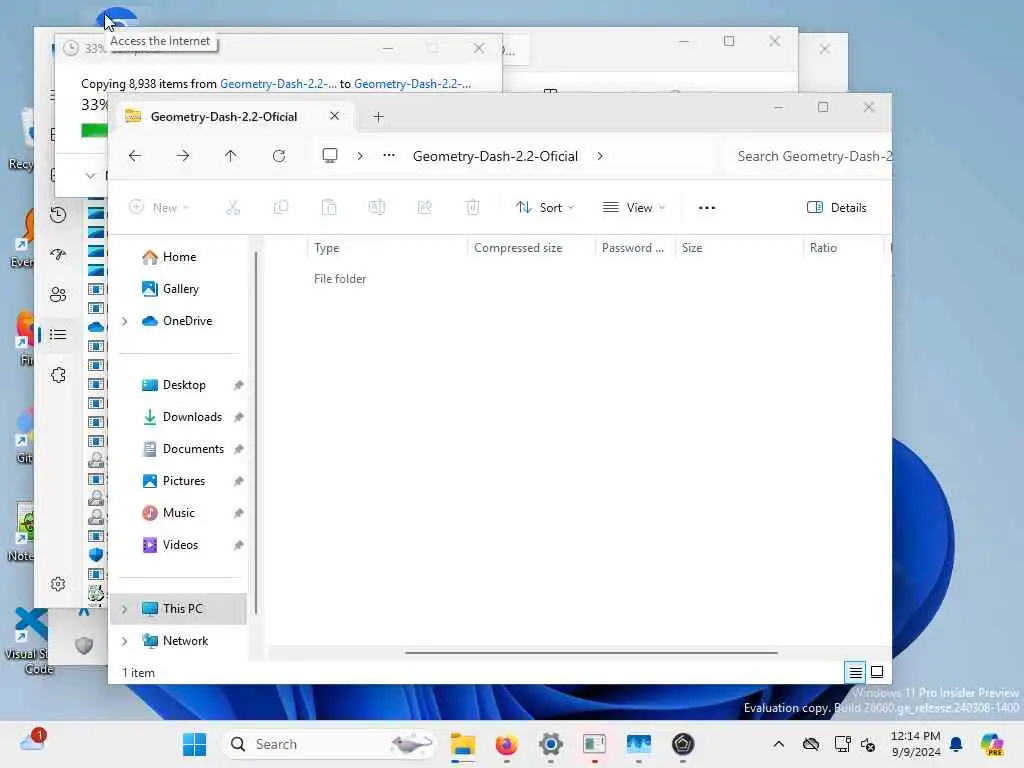Select the Geometry-Dash-2.2-Oficial tab
Image resolution: width=1024 pixels, height=768 pixels.
pyautogui.click(x=224, y=117)
